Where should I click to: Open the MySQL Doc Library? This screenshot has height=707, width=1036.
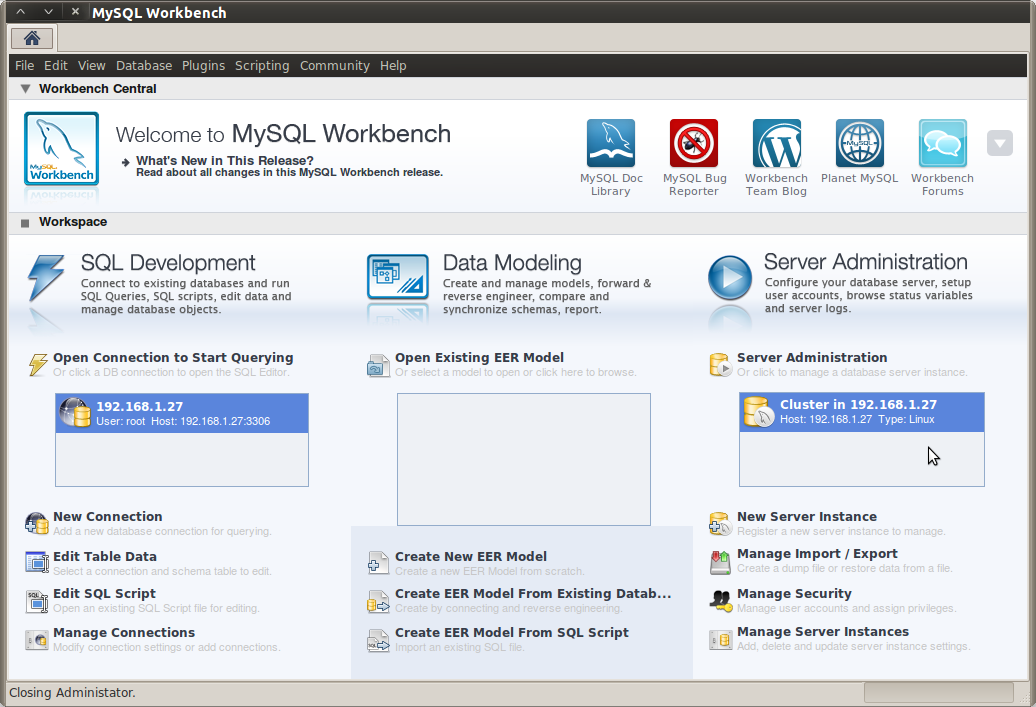click(611, 143)
